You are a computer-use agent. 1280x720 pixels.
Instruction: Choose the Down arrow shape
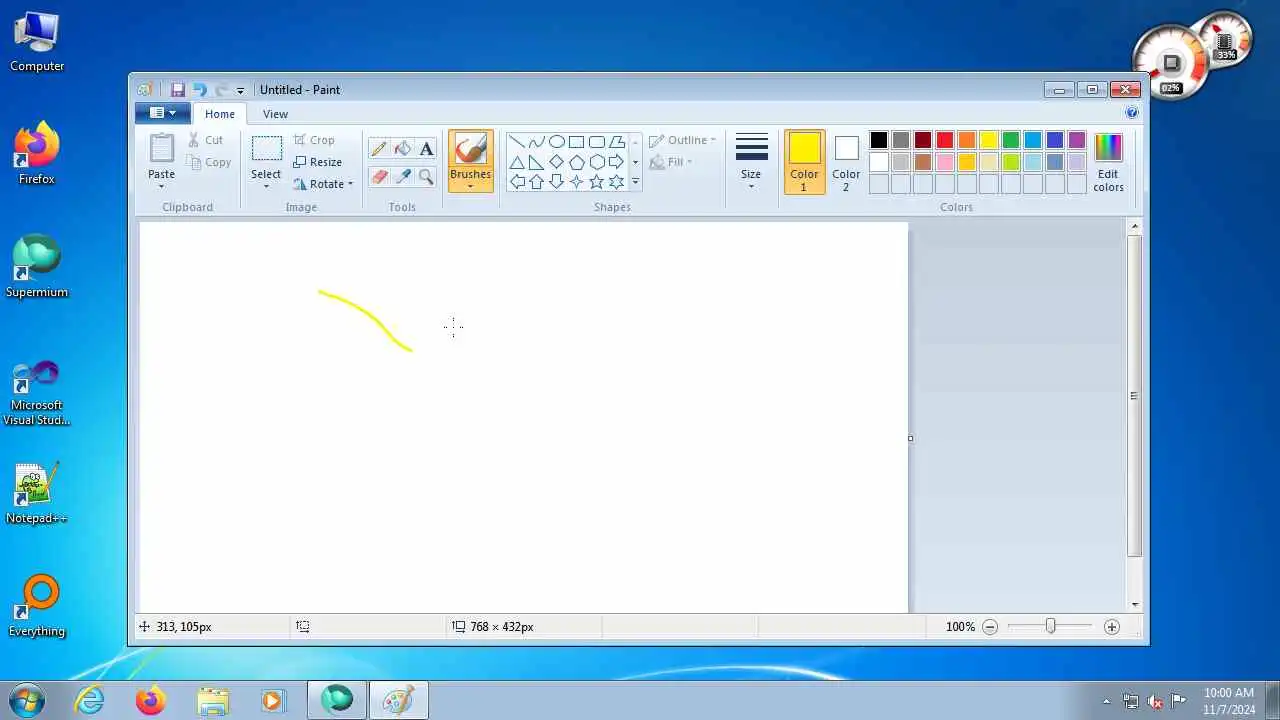557,181
